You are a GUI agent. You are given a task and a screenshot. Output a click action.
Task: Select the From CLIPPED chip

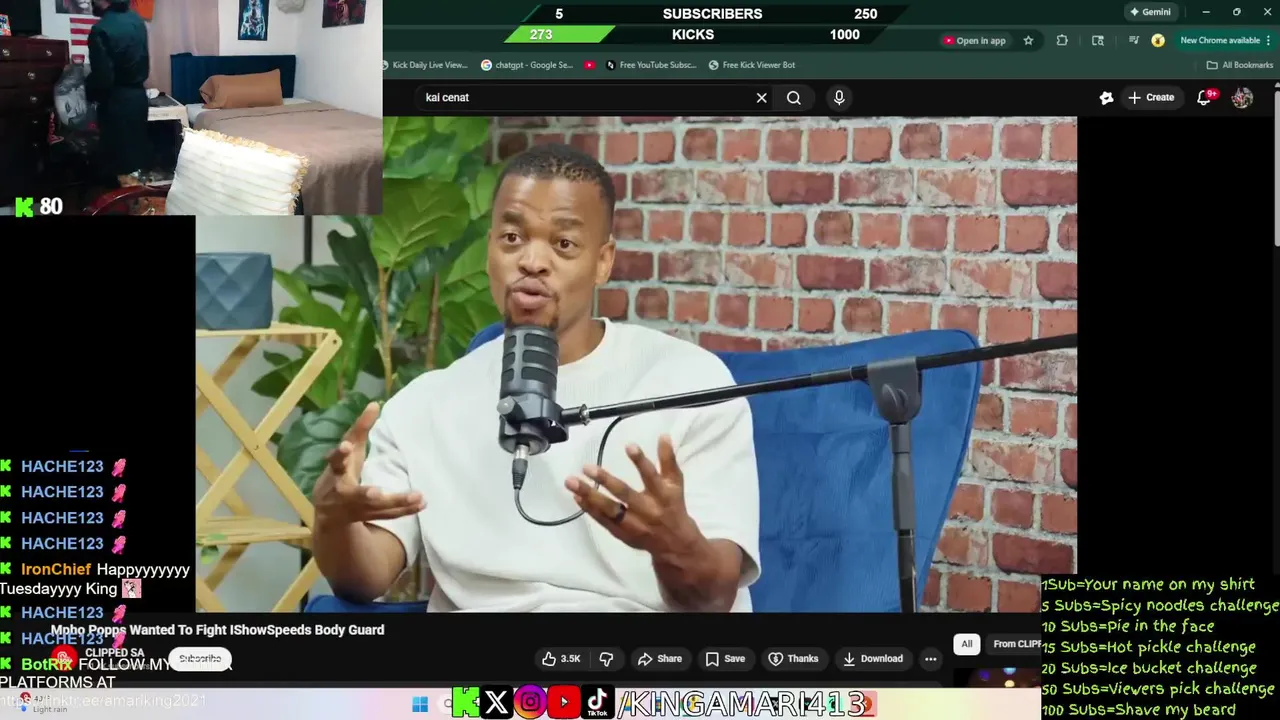click(x=1015, y=644)
